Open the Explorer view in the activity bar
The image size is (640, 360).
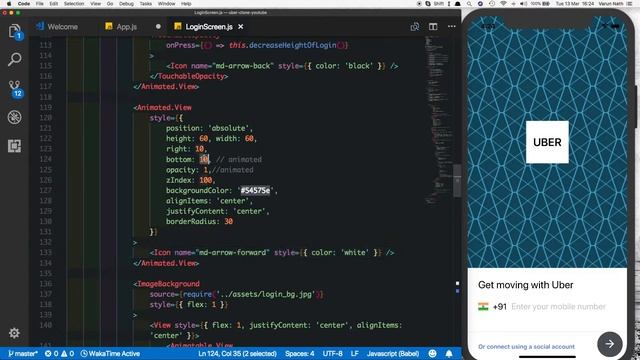[x=14, y=31]
